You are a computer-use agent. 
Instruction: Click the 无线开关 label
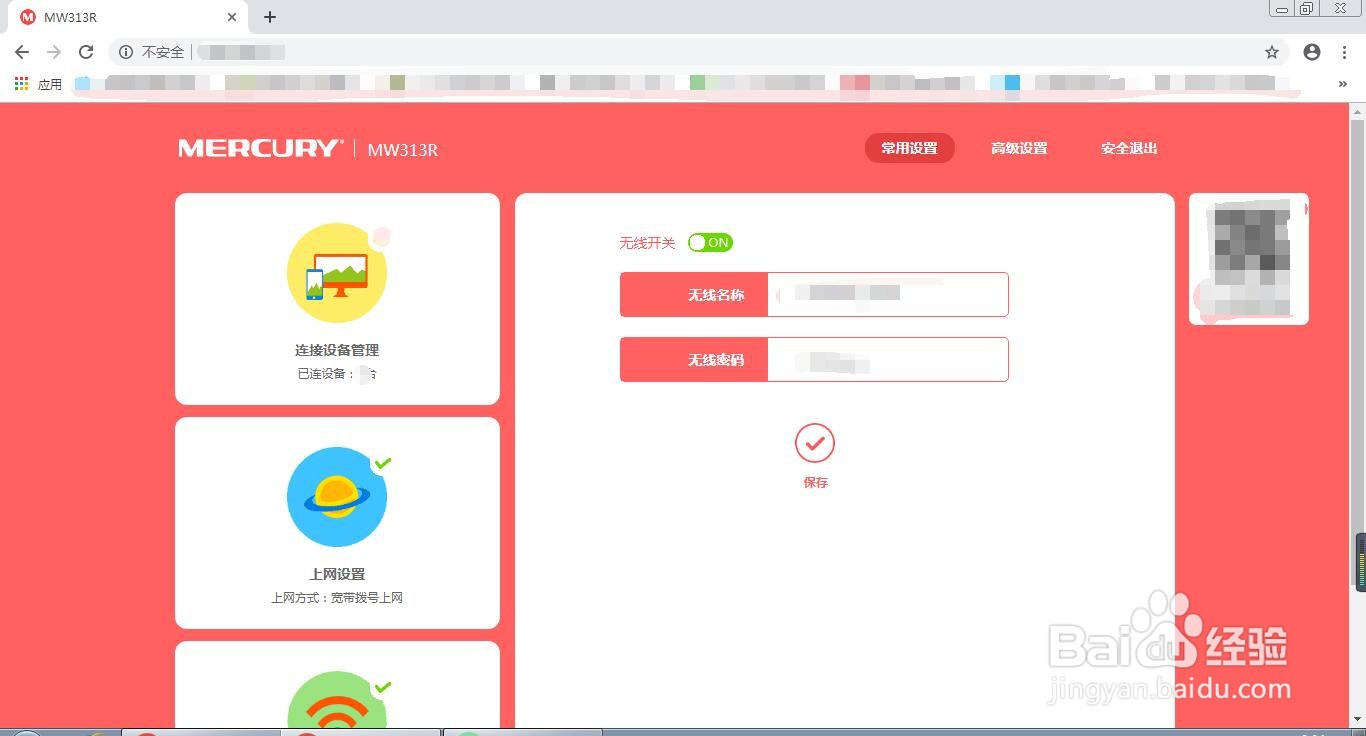coord(647,243)
